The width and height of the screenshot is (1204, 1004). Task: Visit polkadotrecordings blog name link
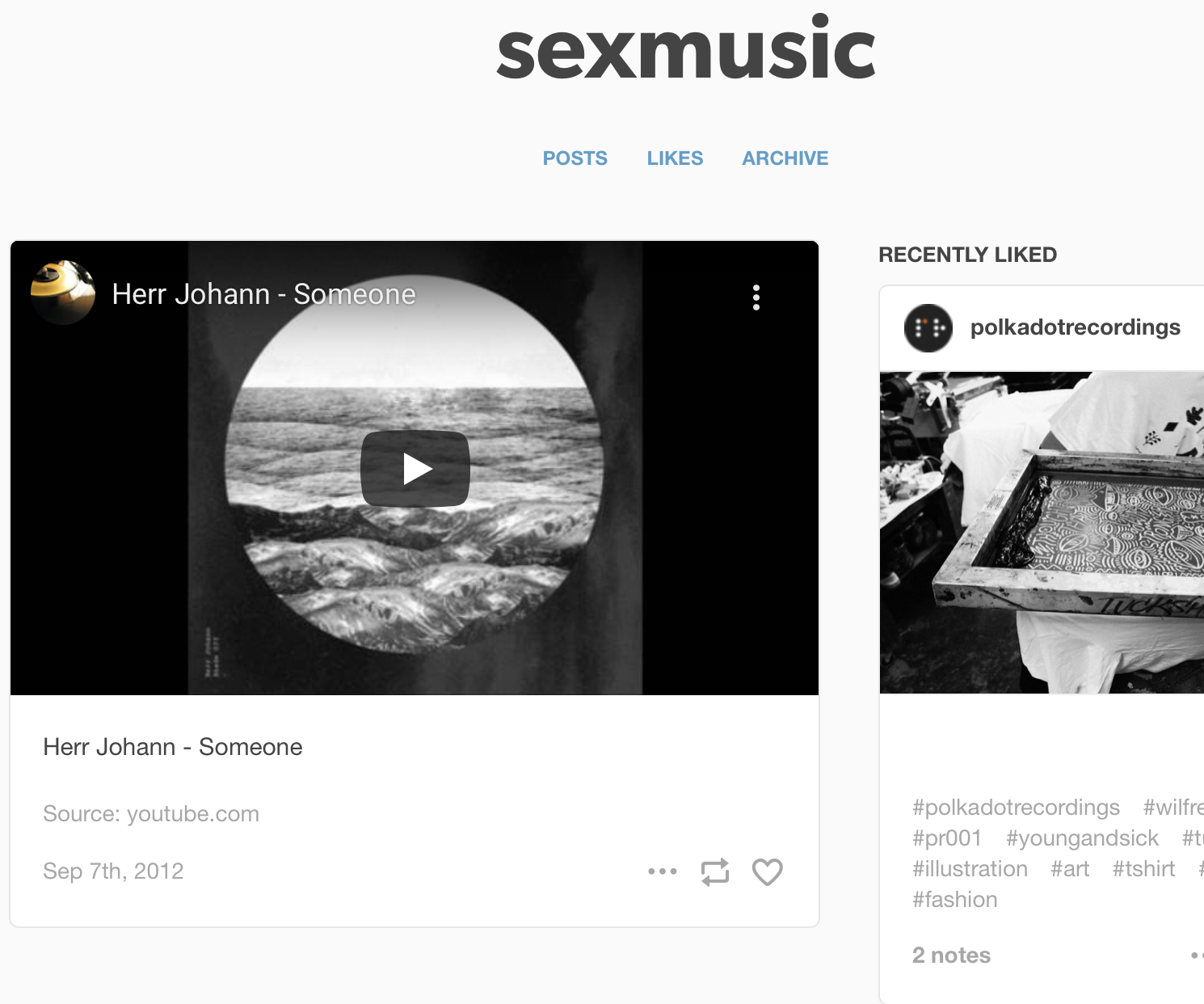tap(1076, 327)
